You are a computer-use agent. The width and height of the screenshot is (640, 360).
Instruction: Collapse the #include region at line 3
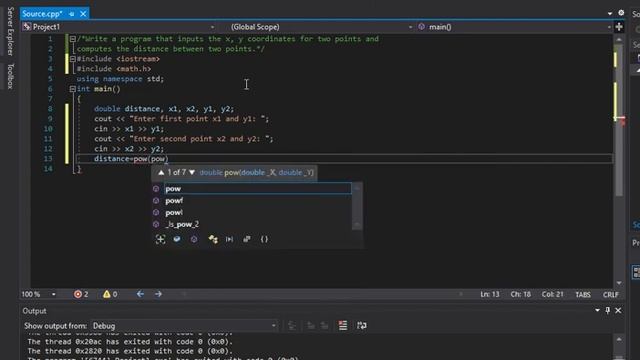coord(72,59)
